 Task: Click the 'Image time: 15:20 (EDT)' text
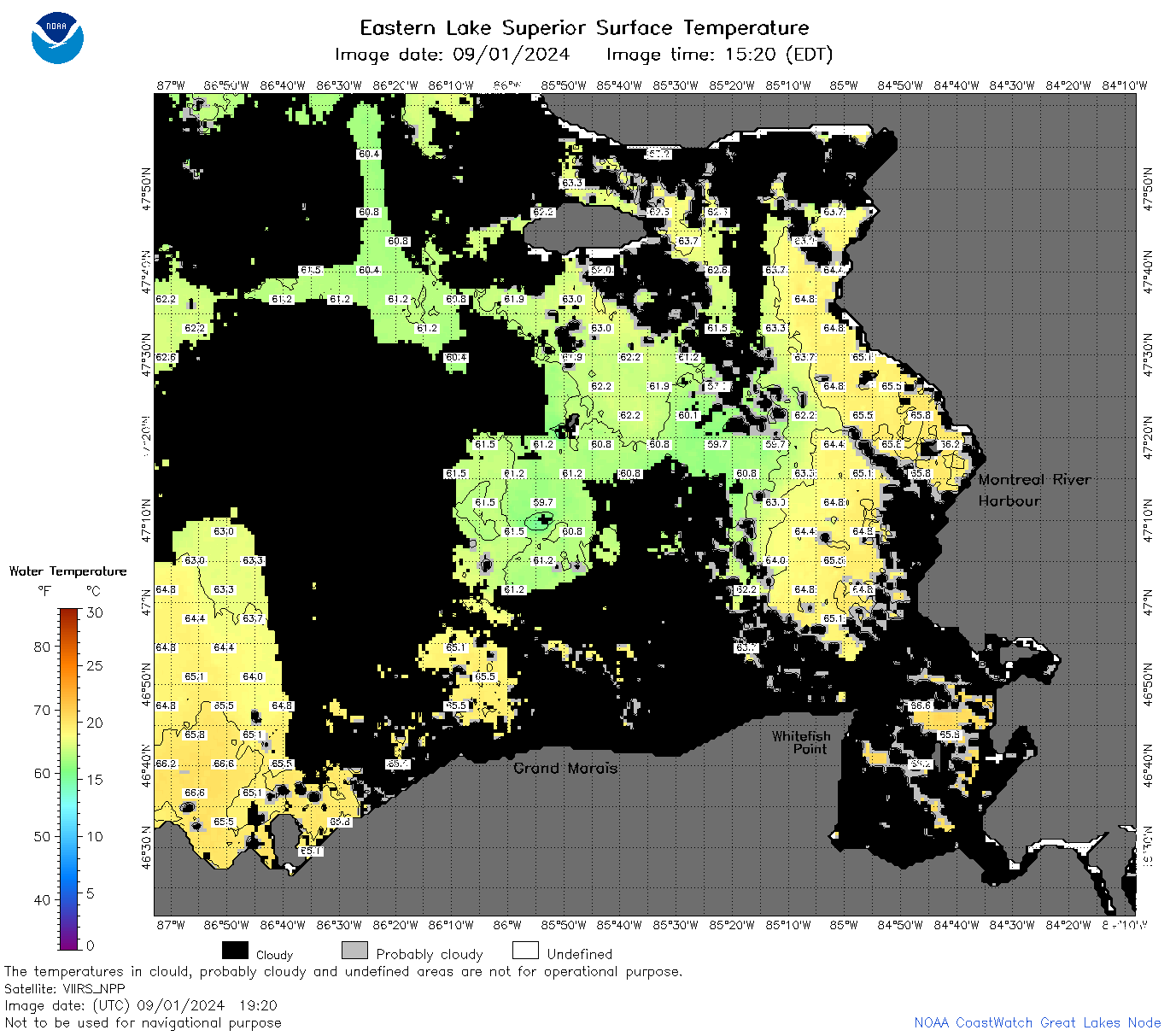[x=719, y=55]
